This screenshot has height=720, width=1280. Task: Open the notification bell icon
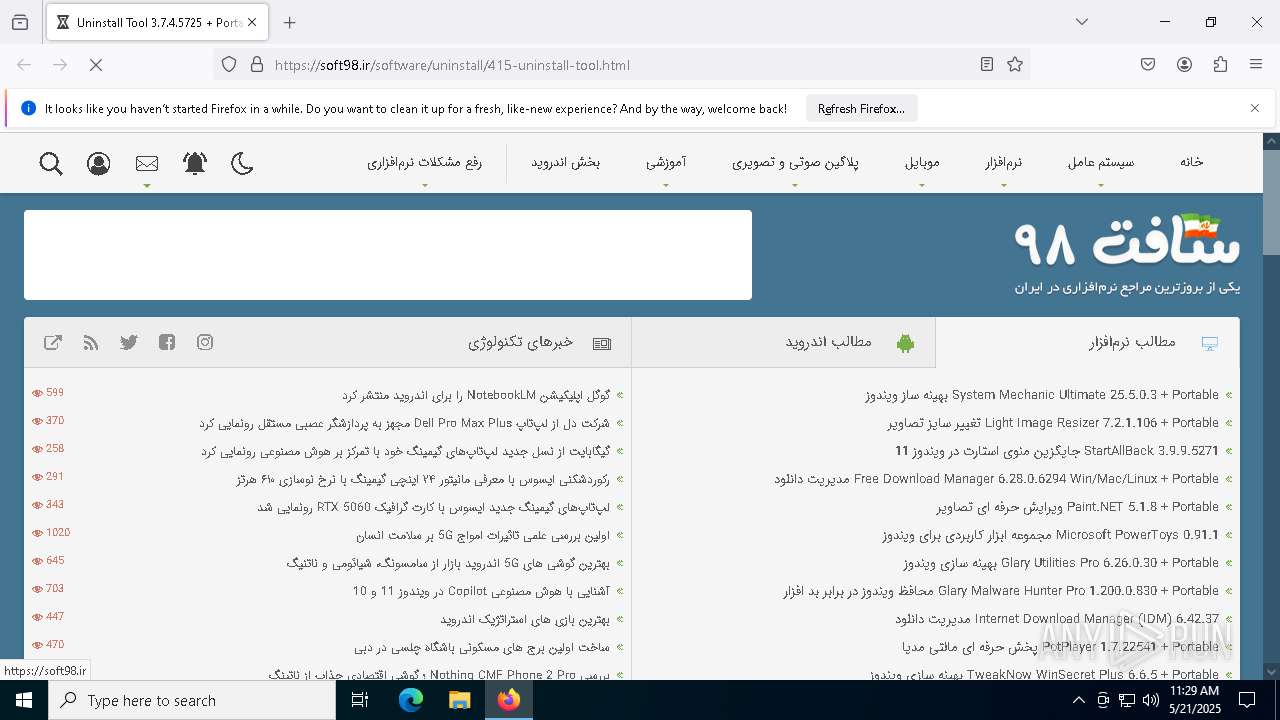coord(195,163)
